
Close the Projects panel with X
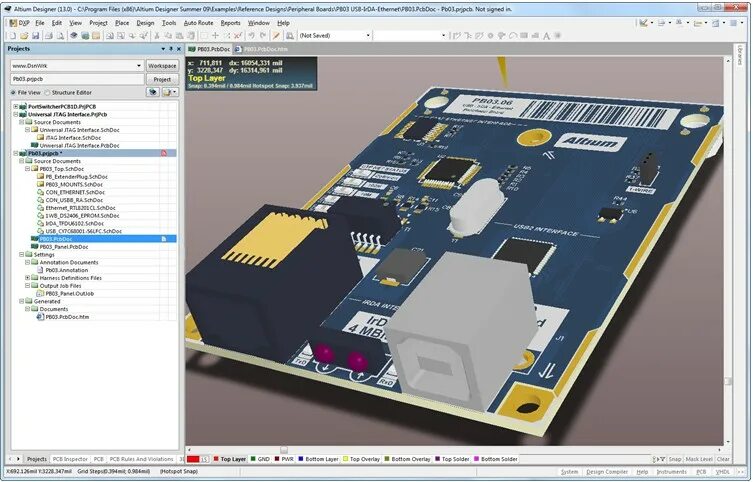point(179,49)
